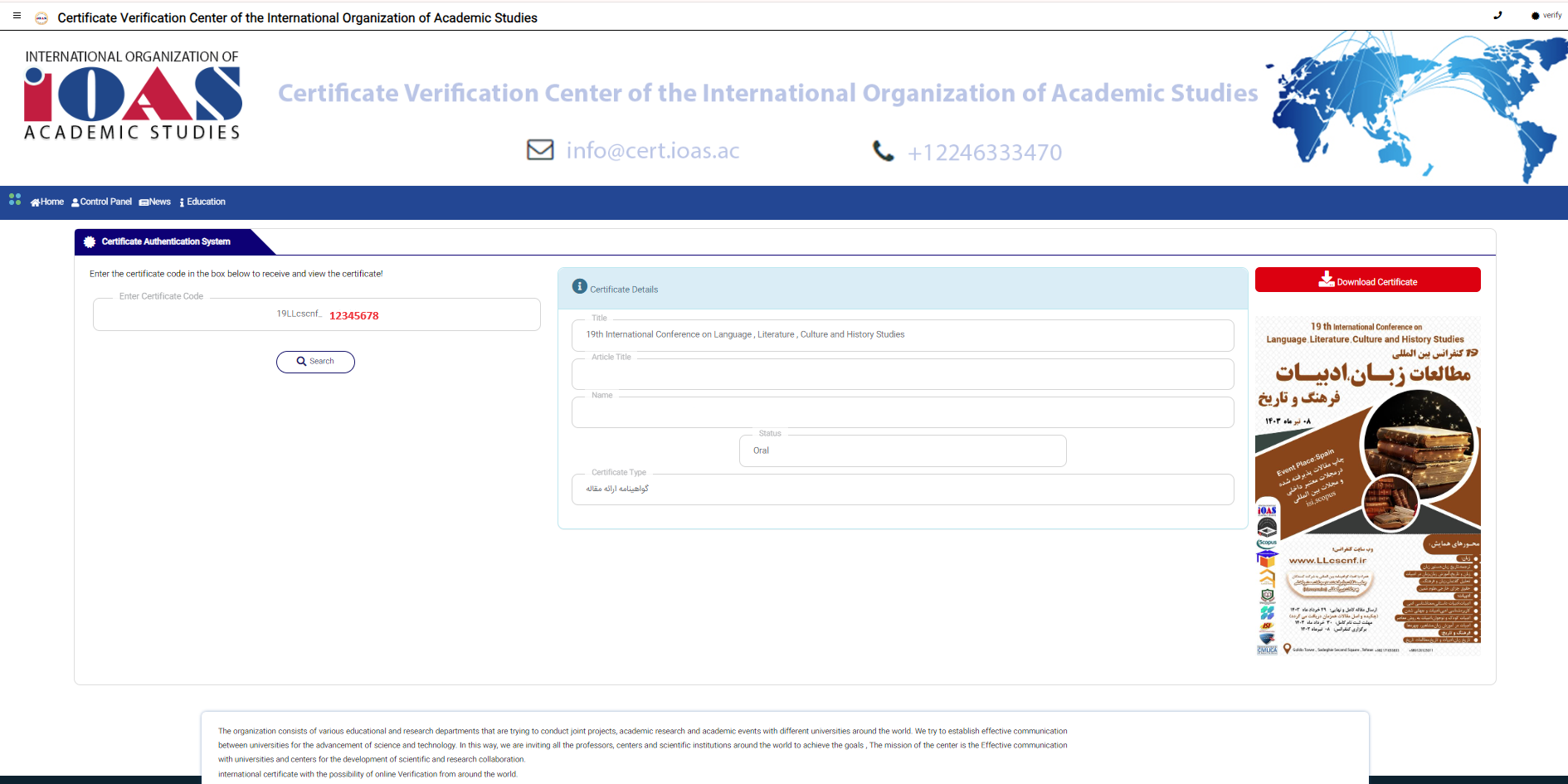Click the telephone handset icon in the banner
This screenshot has height=784, width=1568.
(x=884, y=151)
